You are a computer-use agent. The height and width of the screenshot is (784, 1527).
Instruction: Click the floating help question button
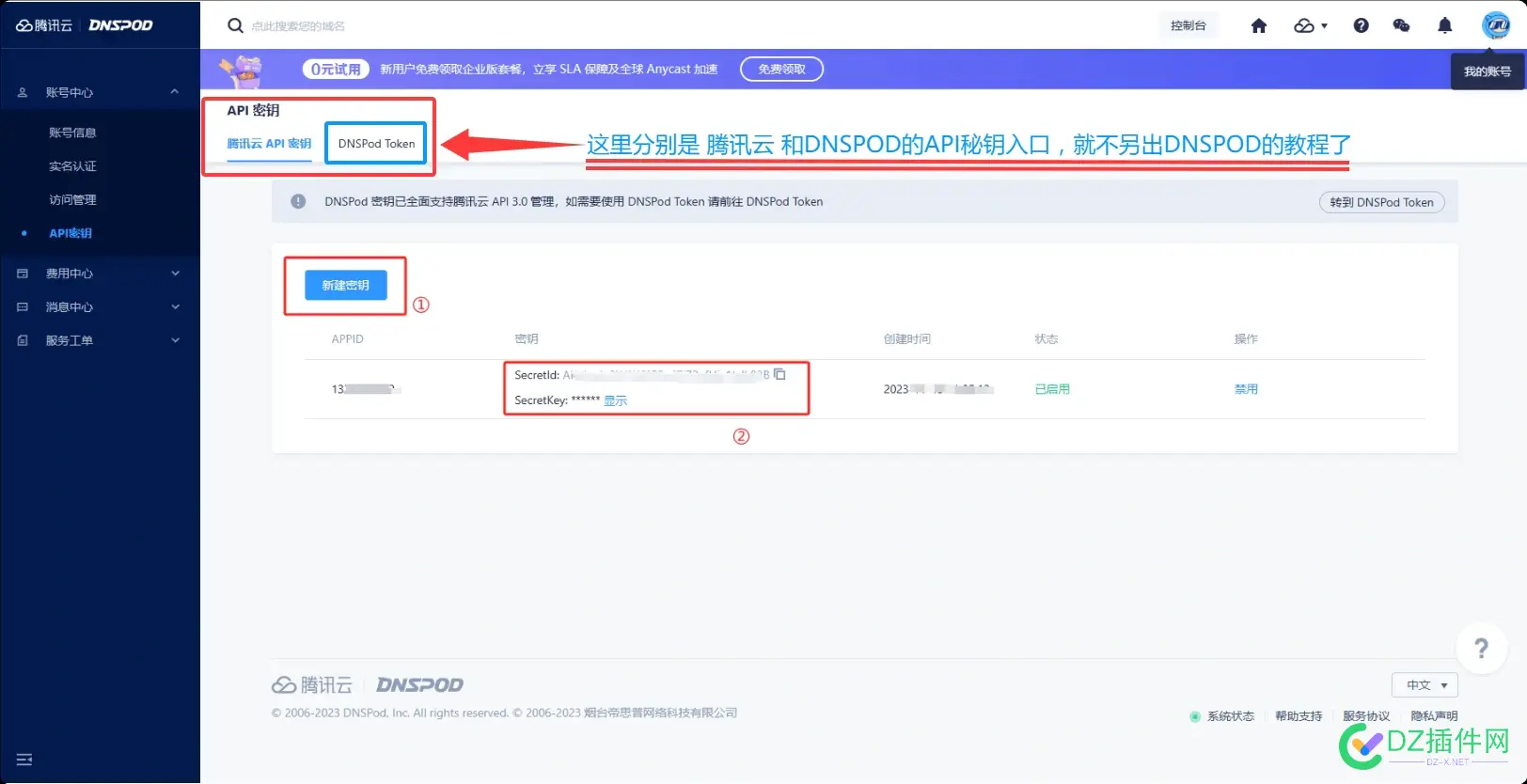click(1482, 648)
